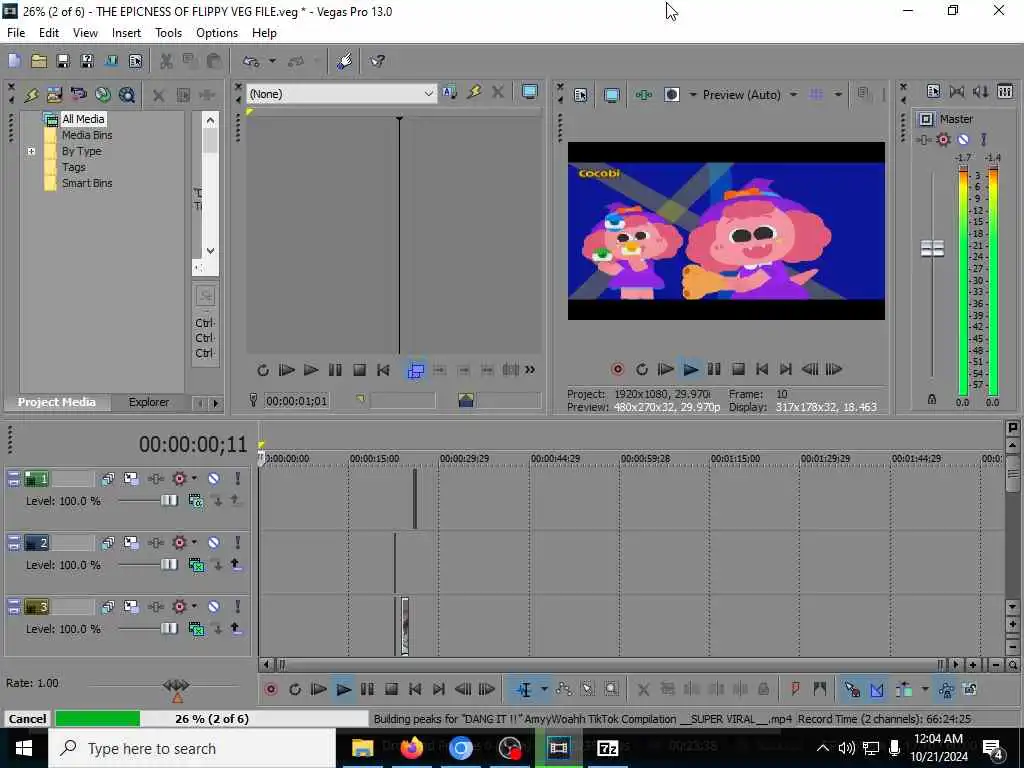Click the video preview thumbnail image

pos(726,231)
